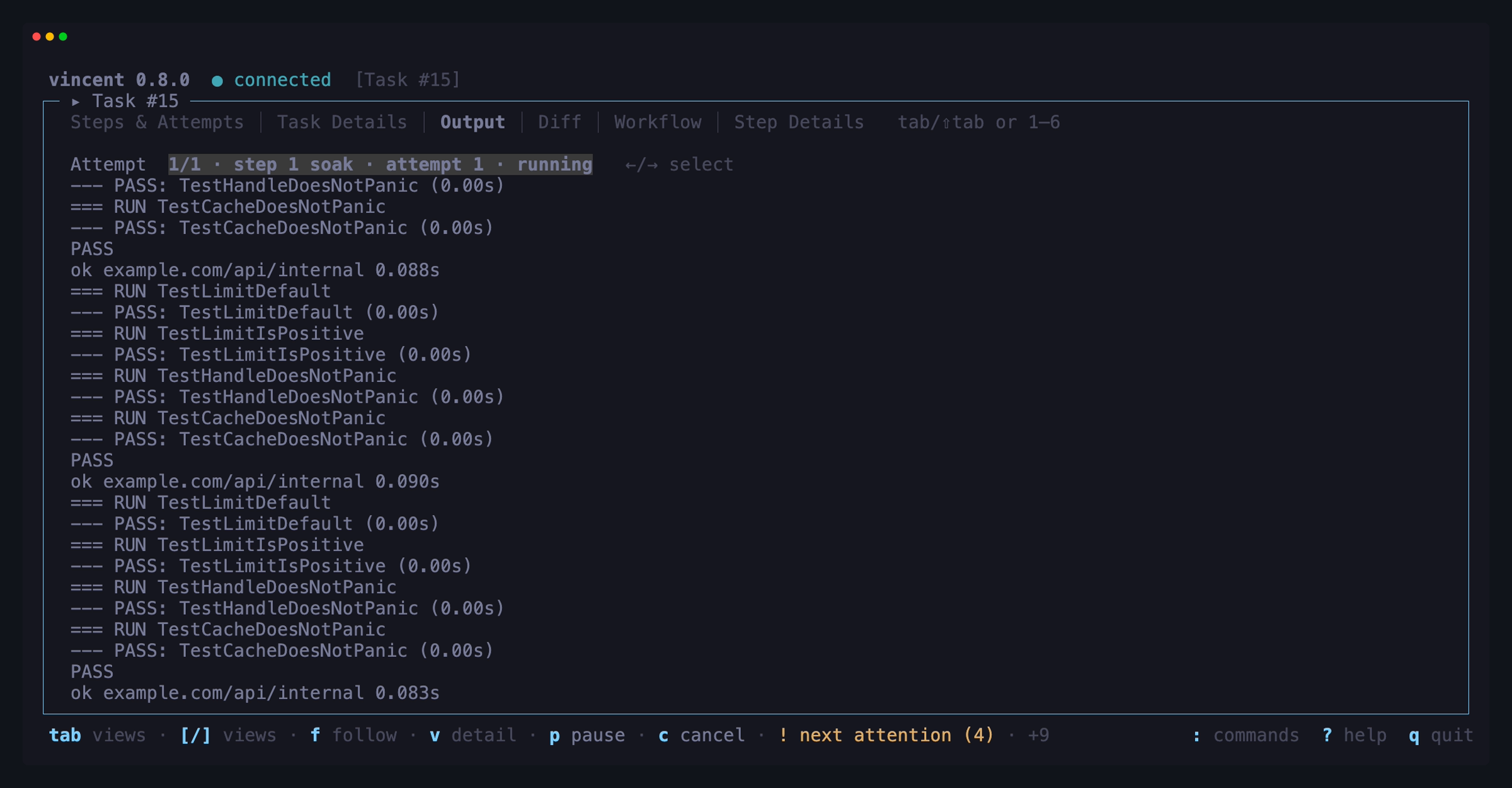Screen dimensions: 1512x788
Task: Open the Diff tab
Action: point(559,122)
